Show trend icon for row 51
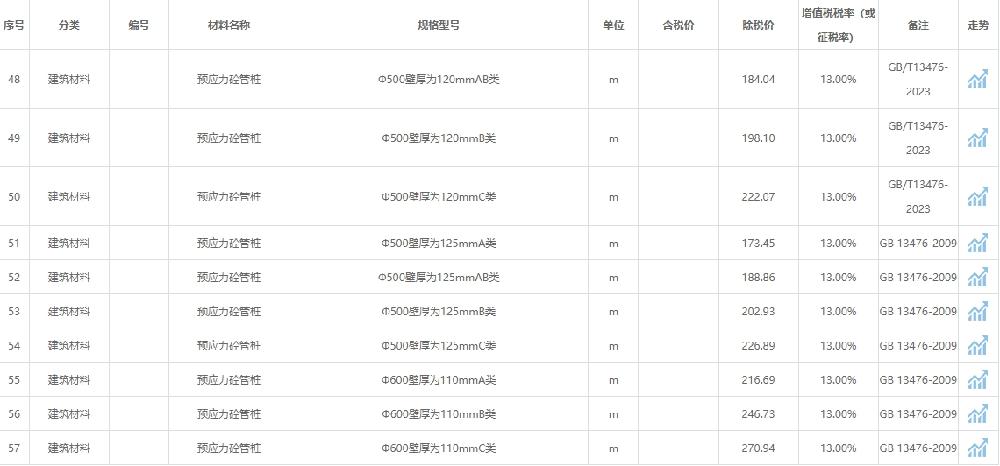Screen dimensions: 1000x466 (977, 243)
